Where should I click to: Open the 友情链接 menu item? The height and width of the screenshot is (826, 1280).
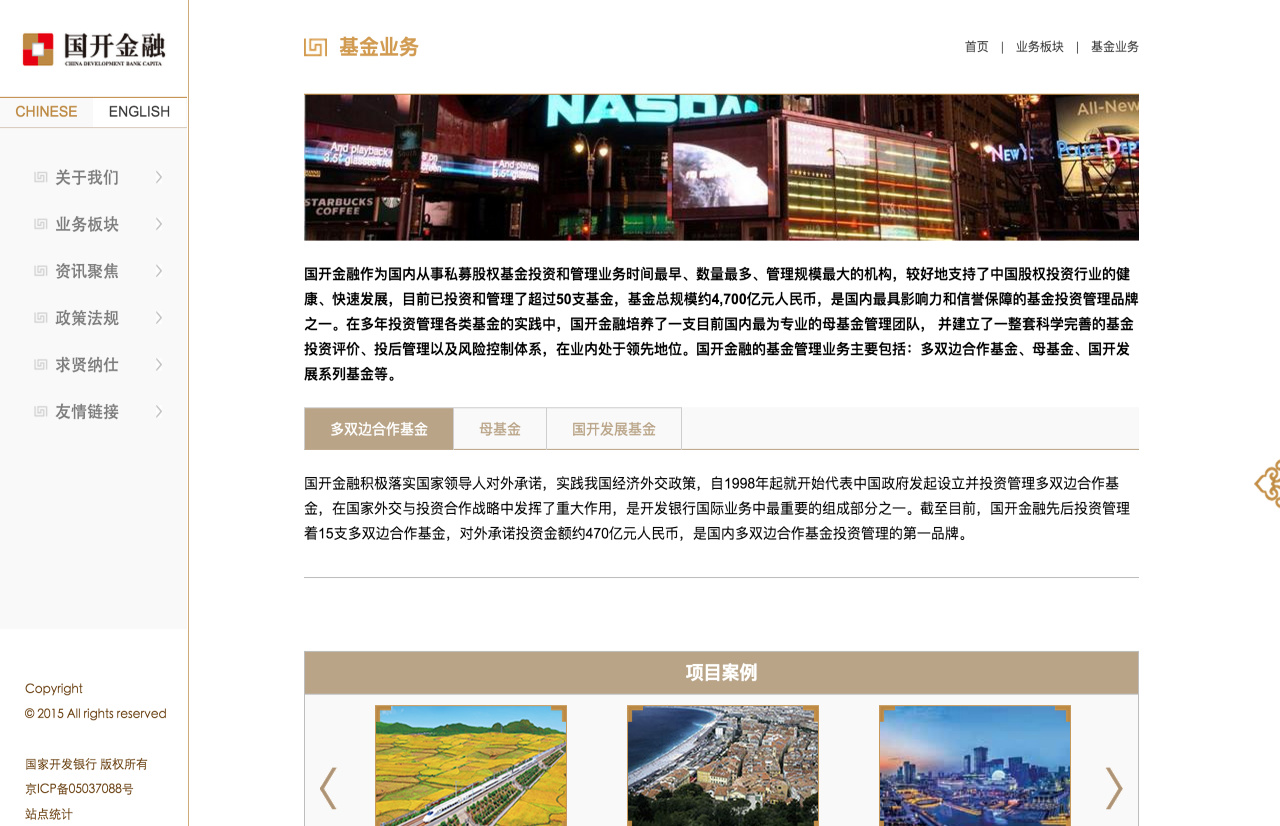point(87,411)
